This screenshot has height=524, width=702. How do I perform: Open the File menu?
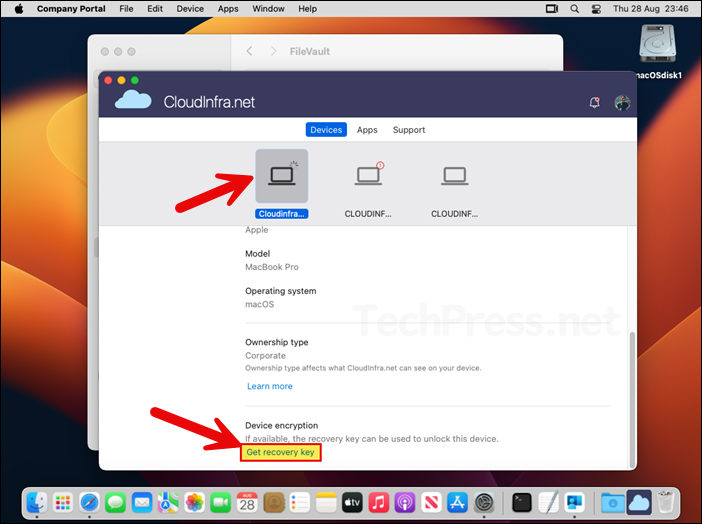(126, 9)
